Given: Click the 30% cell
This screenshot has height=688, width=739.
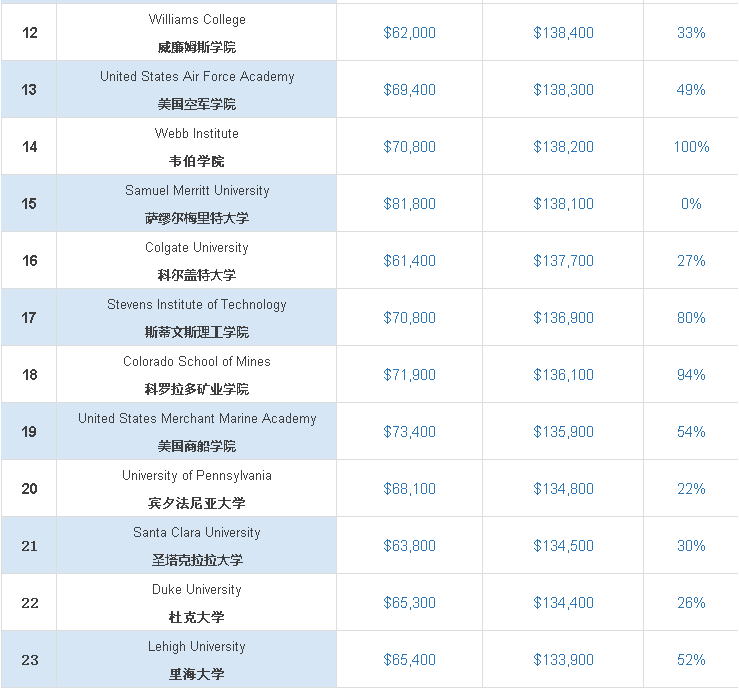Looking at the screenshot, I should tap(691, 546).
